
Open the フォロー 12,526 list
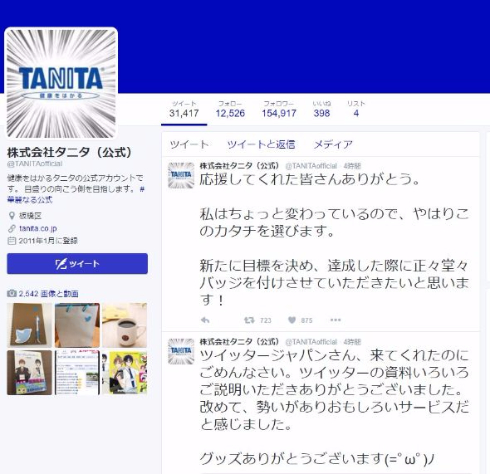coord(230,109)
